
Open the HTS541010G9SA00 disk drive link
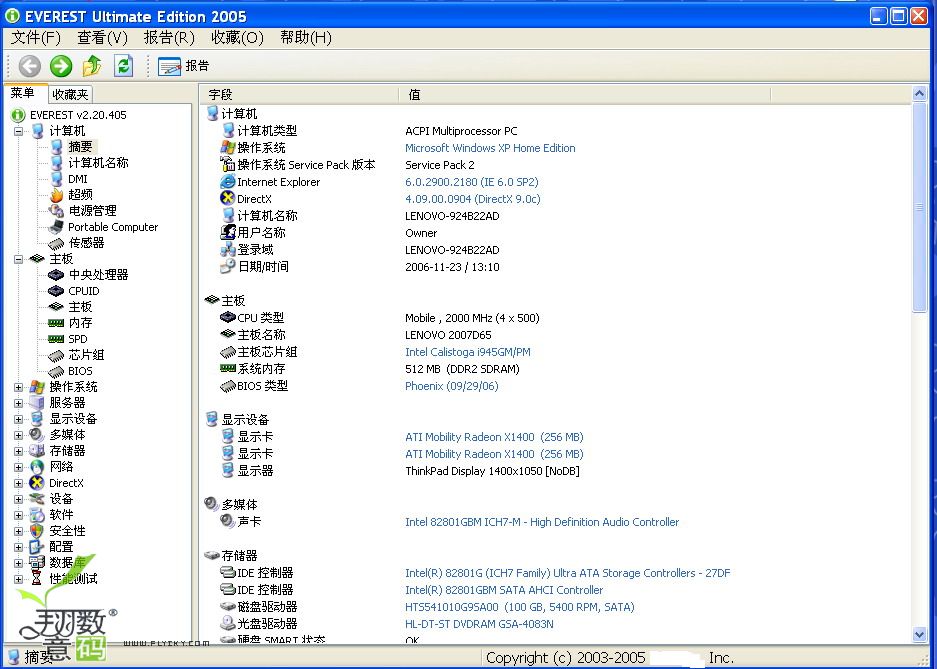pyautogui.click(x=520, y=607)
